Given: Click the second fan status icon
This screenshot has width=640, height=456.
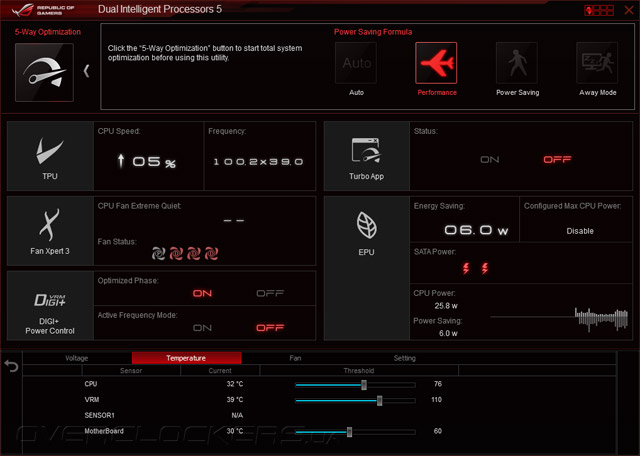Looking at the screenshot, I should pyautogui.click(x=176, y=254).
